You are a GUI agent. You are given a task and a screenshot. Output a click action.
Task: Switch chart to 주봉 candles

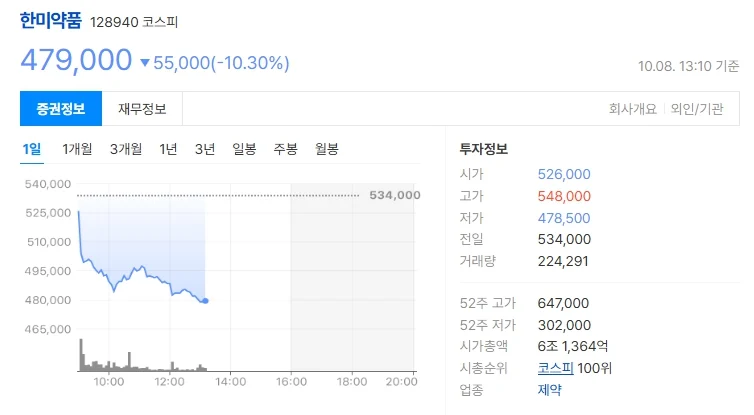coord(286,149)
